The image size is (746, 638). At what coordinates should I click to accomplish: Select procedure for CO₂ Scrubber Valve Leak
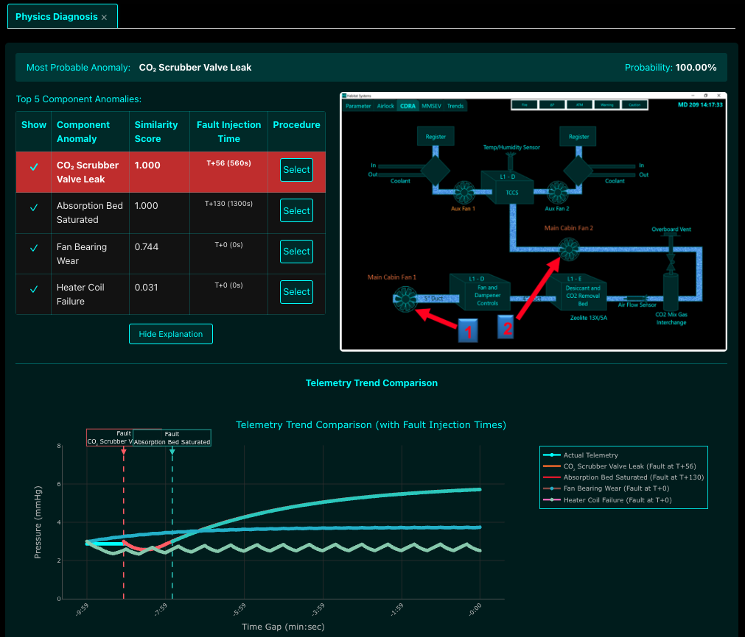point(296,170)
